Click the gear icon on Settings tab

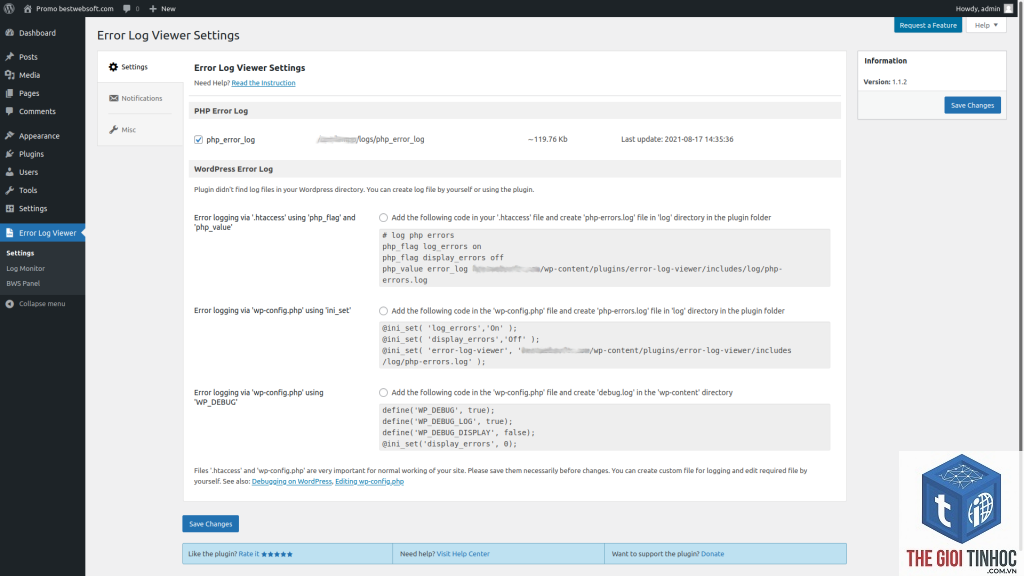pos(114,67)
